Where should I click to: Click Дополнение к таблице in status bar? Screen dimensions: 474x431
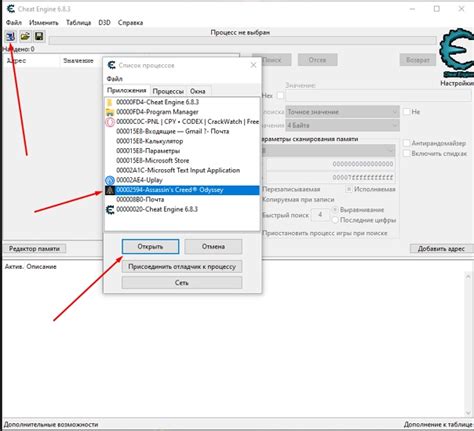(x=439, y=425)
